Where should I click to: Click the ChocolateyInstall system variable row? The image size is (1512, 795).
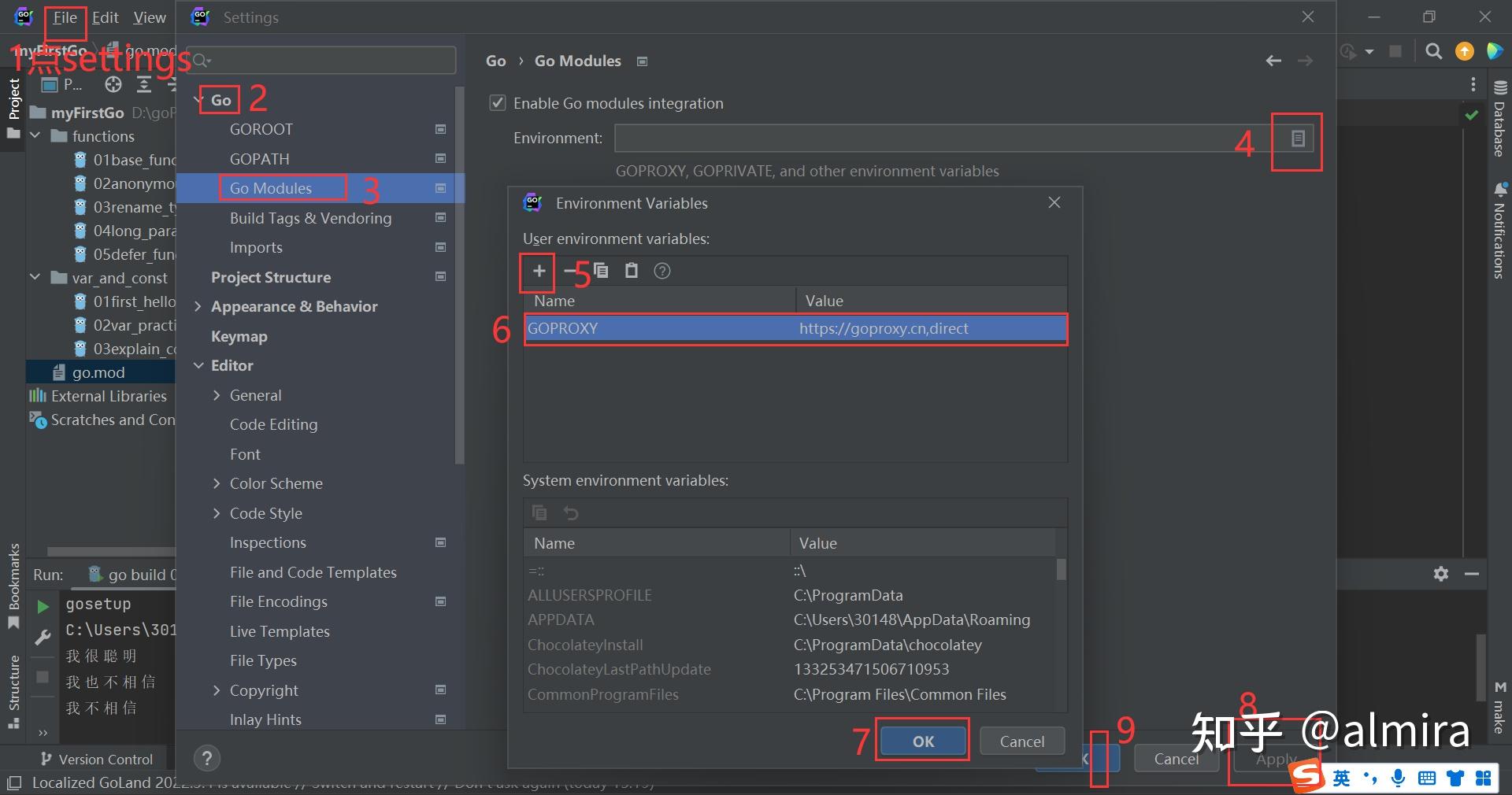click(x=790, y=645)
